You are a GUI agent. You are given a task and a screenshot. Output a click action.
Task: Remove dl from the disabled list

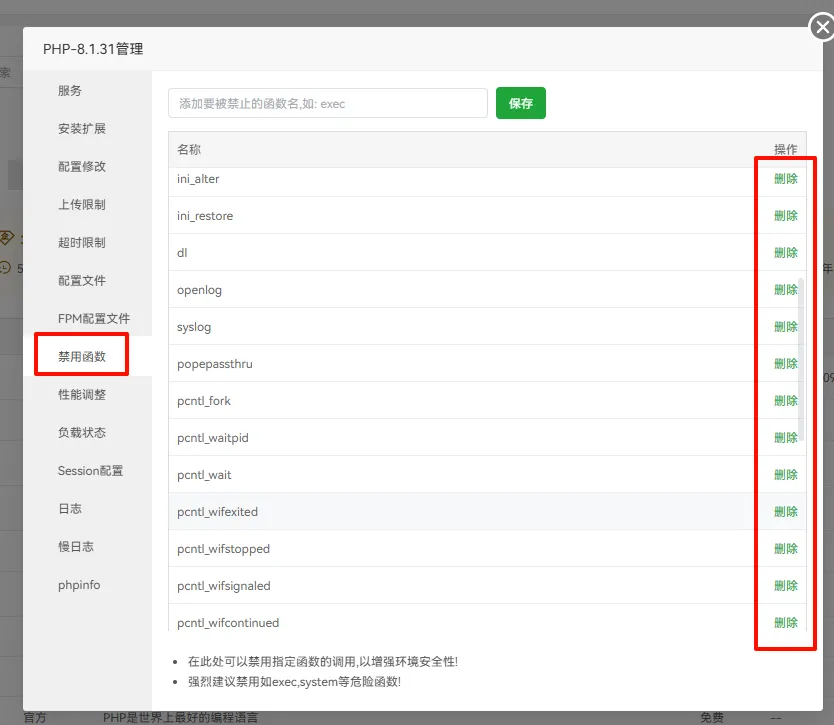[786, 253]
